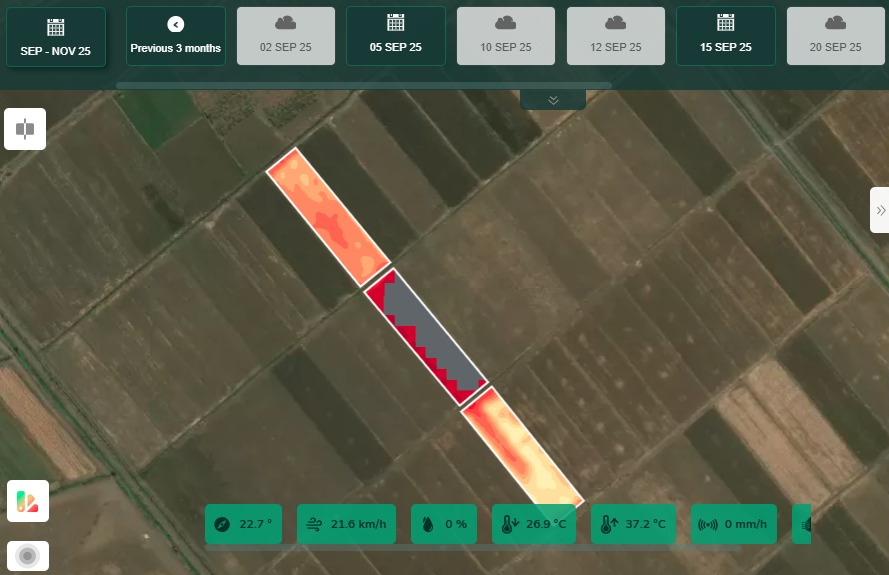Select the cloudy 02 SEP 25 date
The height and width of the screenshot is (575, 889).
tap(285, 37)
